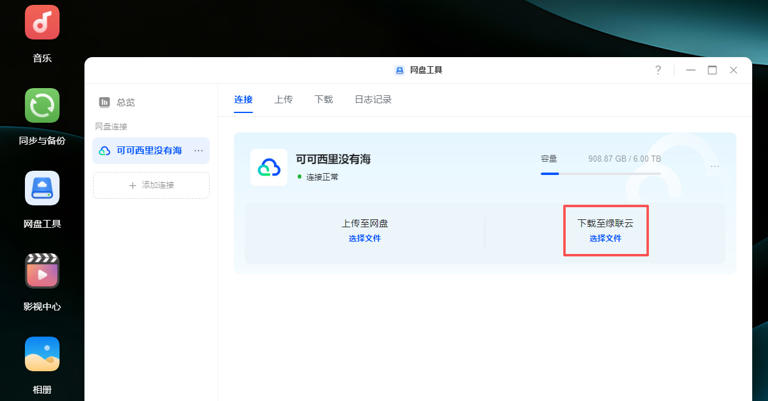The height and width of the screenshot is (401, 768).
Task: Click the 添加连接 button
Action: (x=151, y=185)
